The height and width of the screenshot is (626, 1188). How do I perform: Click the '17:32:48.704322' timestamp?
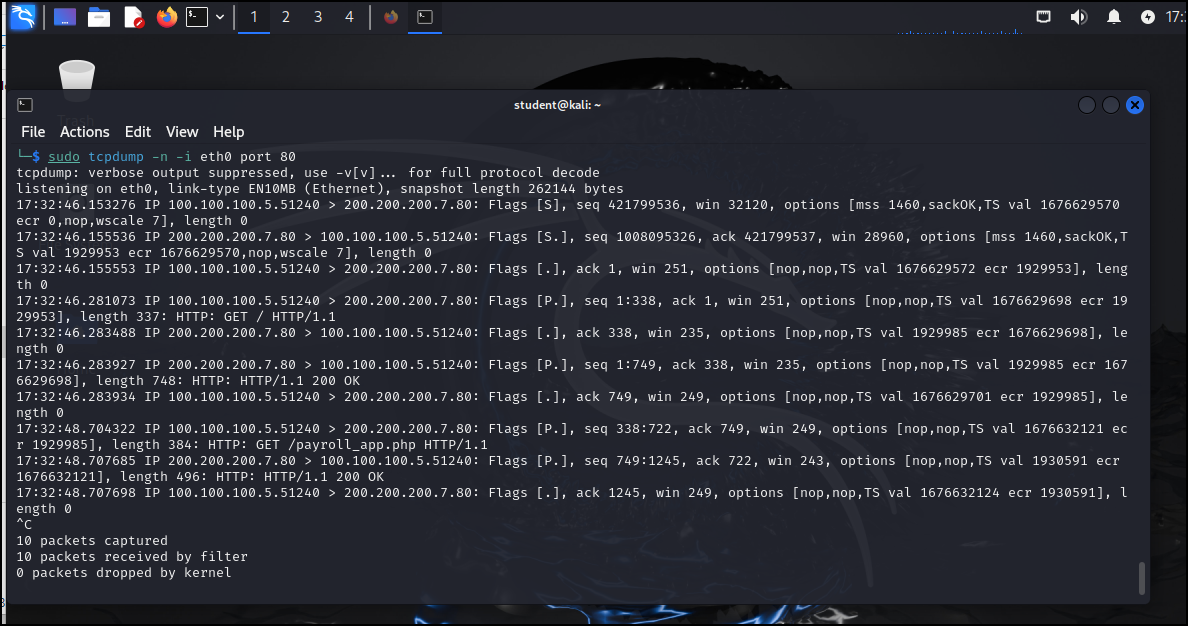coord(76,429)
